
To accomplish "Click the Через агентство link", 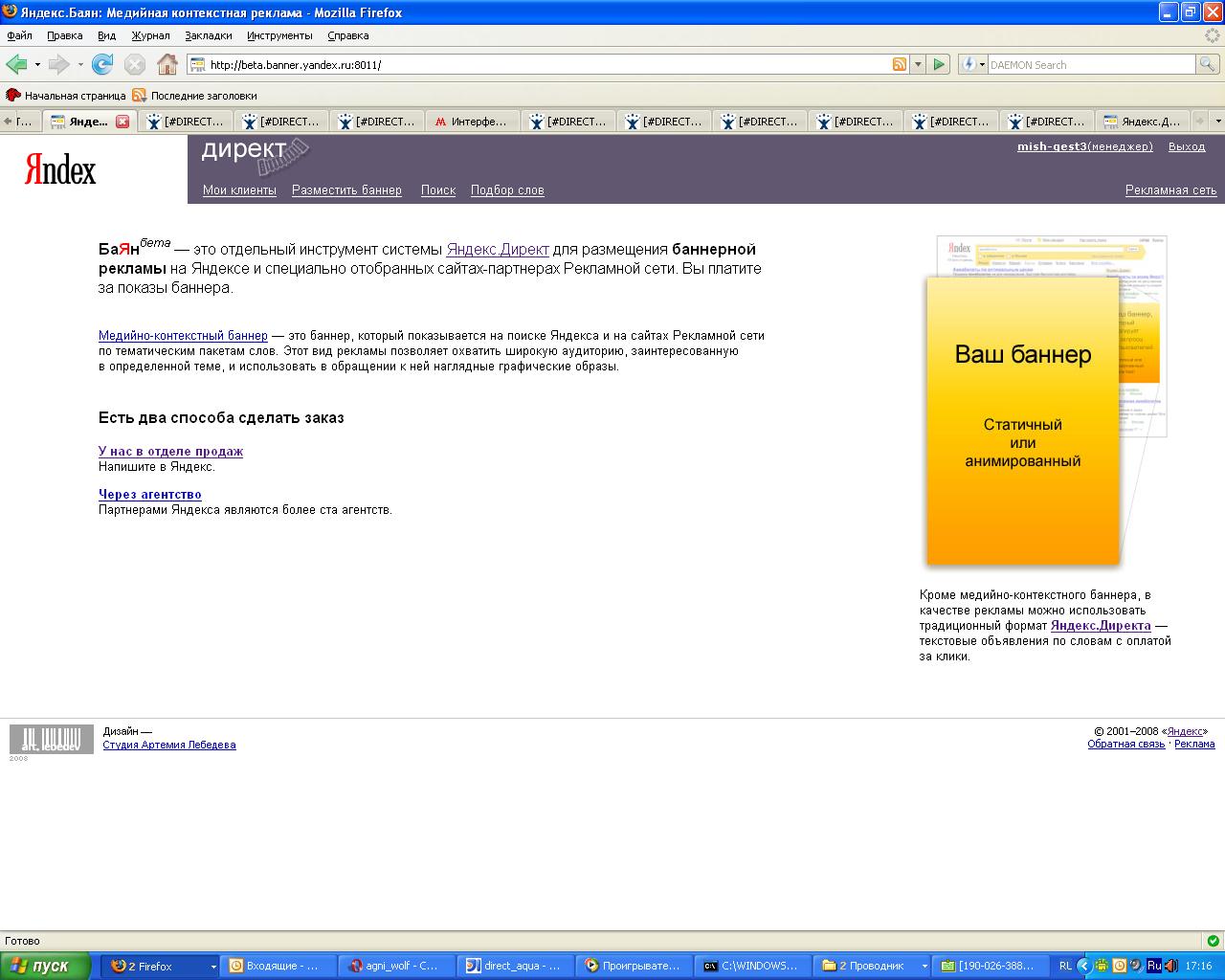I will [x=149, y=495].
